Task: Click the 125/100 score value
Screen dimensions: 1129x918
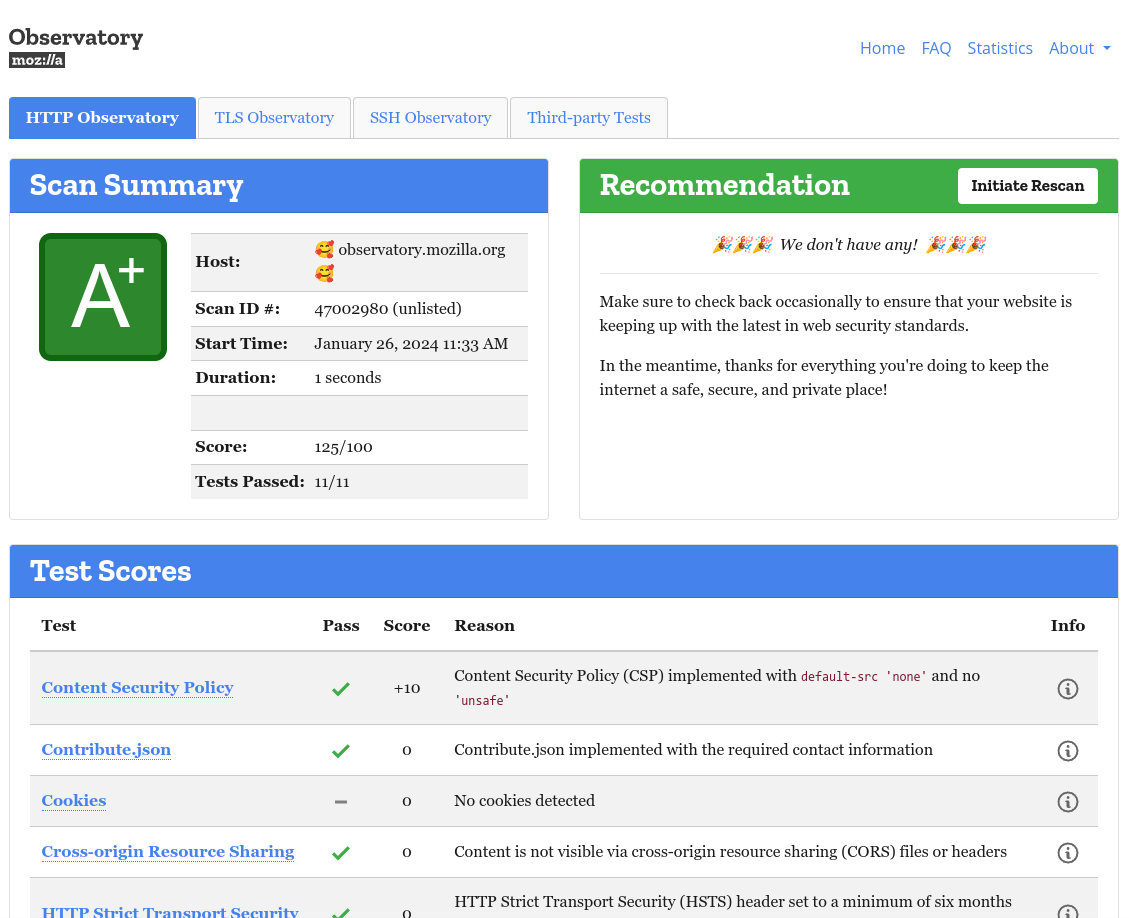Action: click(343, 447)
